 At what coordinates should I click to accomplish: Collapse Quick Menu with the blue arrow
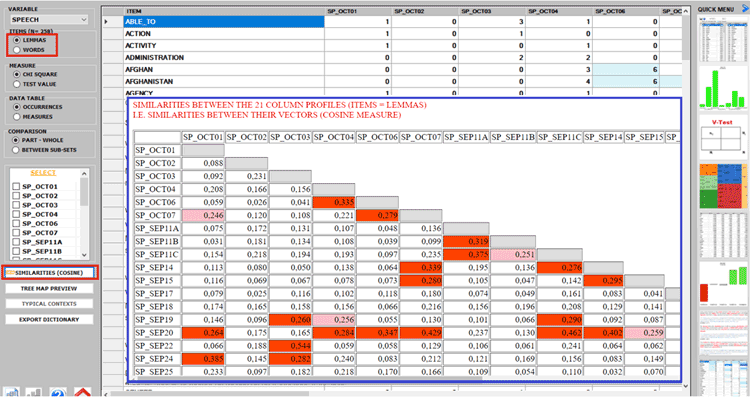point(744,9)
